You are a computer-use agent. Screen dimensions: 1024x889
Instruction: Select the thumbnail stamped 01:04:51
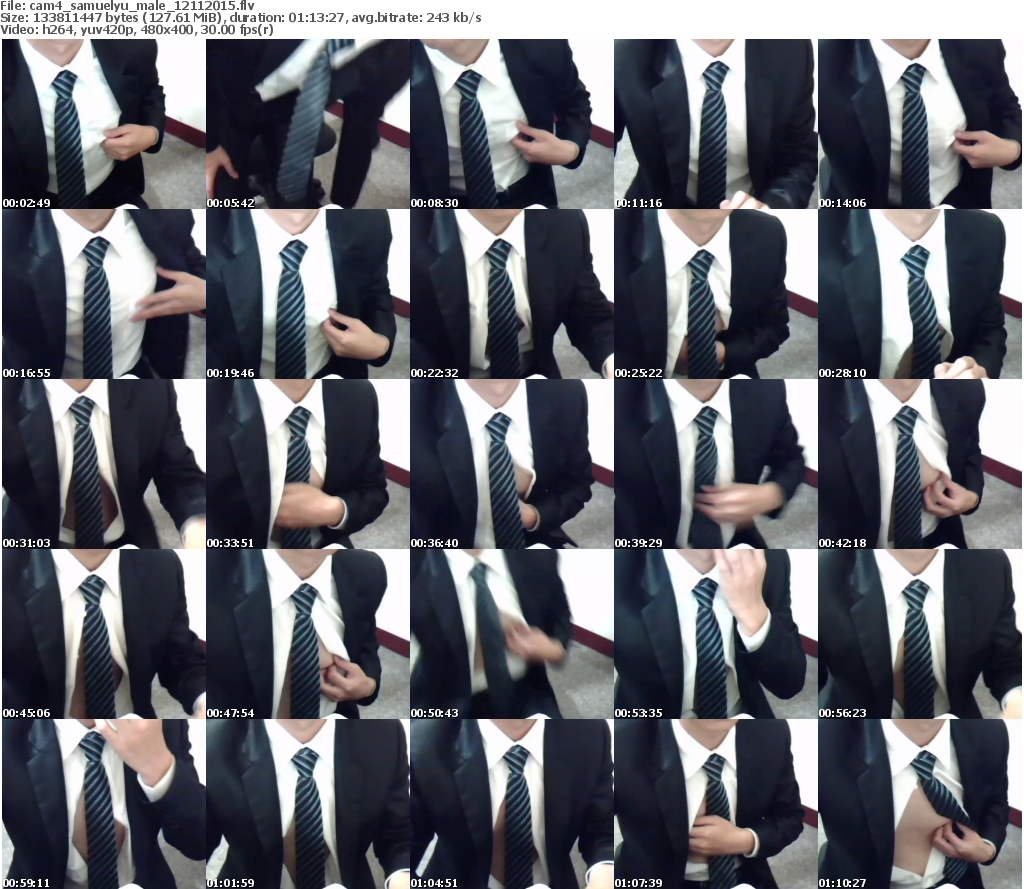tap(511, 804)
